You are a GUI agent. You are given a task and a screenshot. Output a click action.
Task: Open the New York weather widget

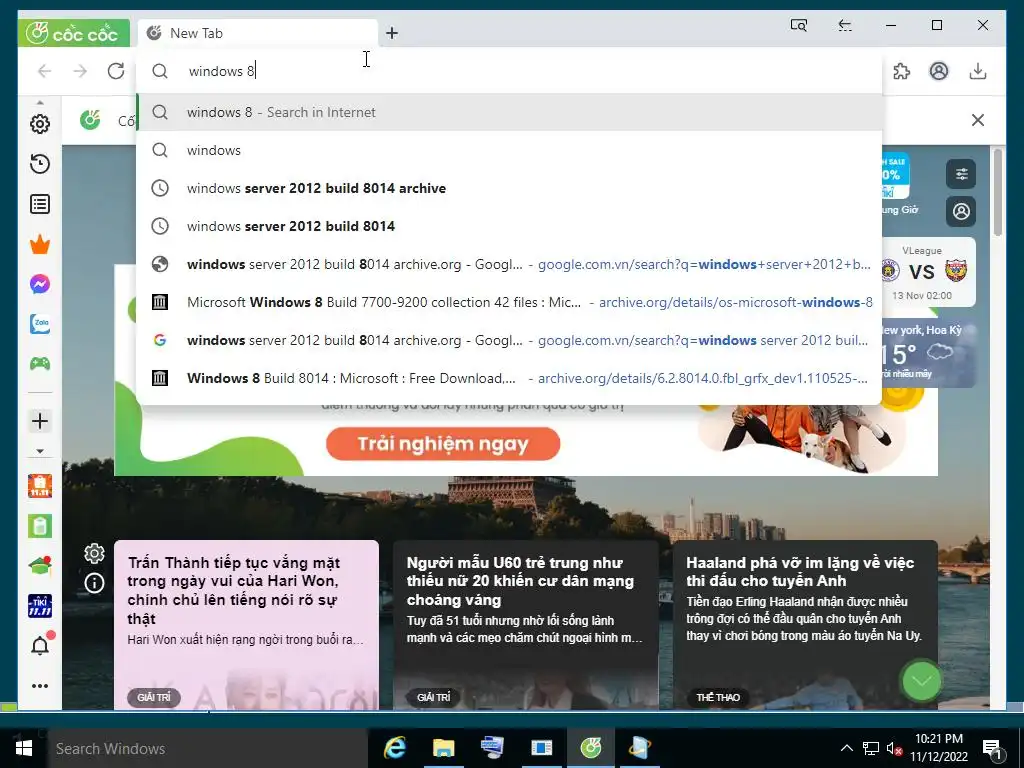(927, 353)
